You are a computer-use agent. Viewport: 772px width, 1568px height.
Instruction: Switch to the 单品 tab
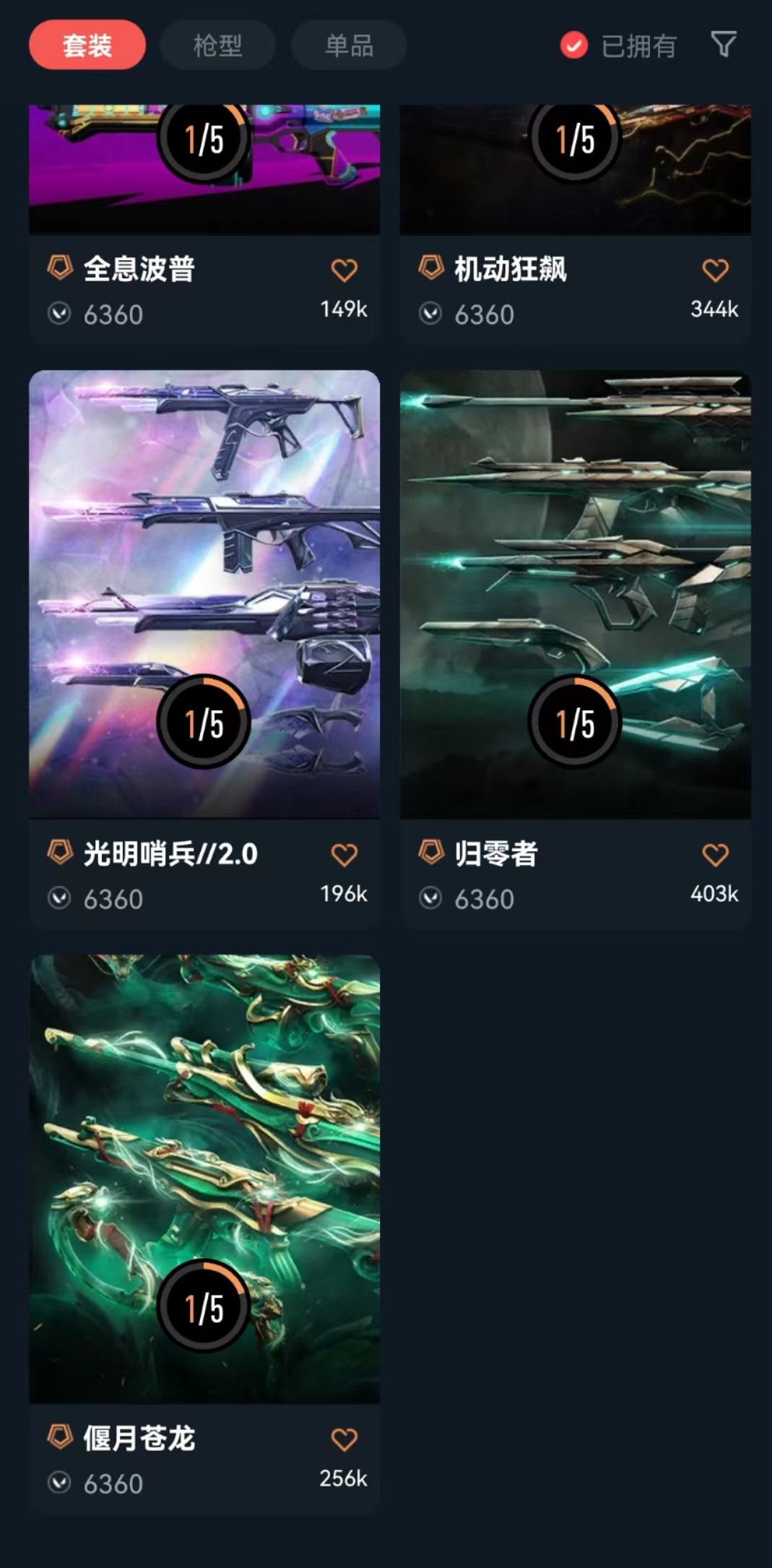click(349, 45)
